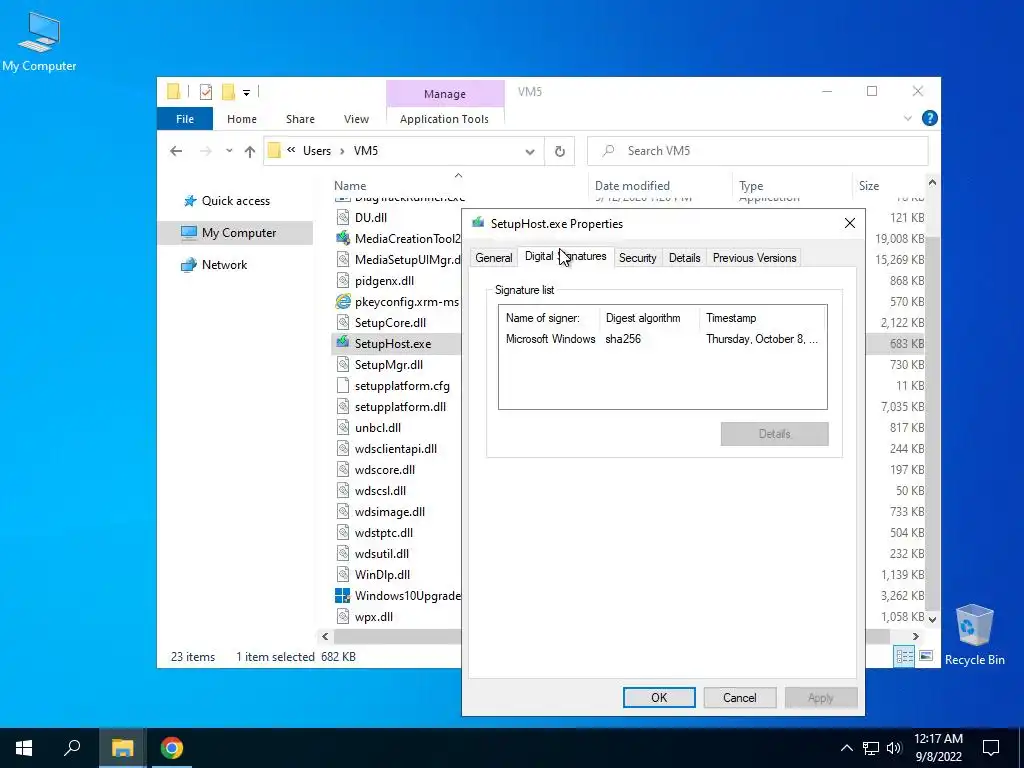Viewport: 1024px width, 768px height.
Task: Go back in Explorer navigation
Action: click(x=176, y=152)
